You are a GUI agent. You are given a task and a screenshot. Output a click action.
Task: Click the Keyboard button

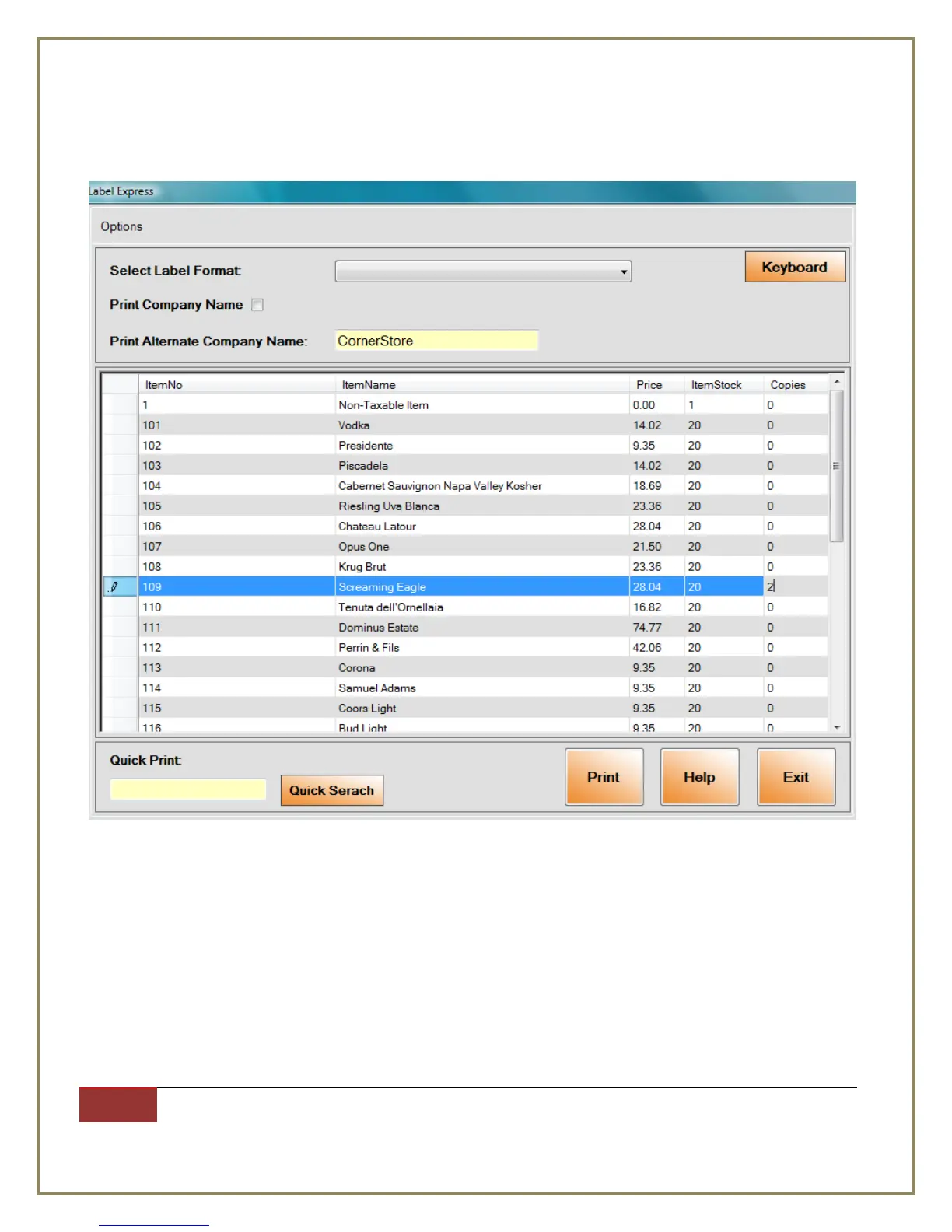tap(794, 267)
